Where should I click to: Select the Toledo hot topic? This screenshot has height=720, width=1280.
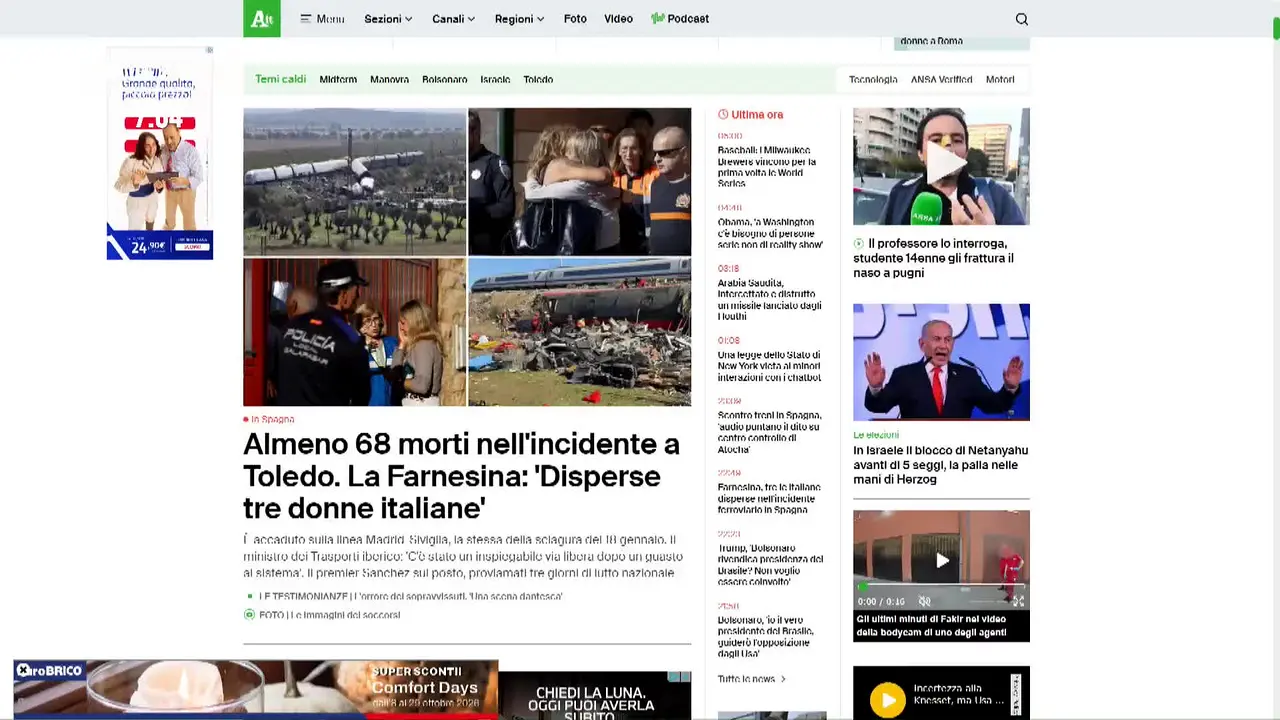538,79
